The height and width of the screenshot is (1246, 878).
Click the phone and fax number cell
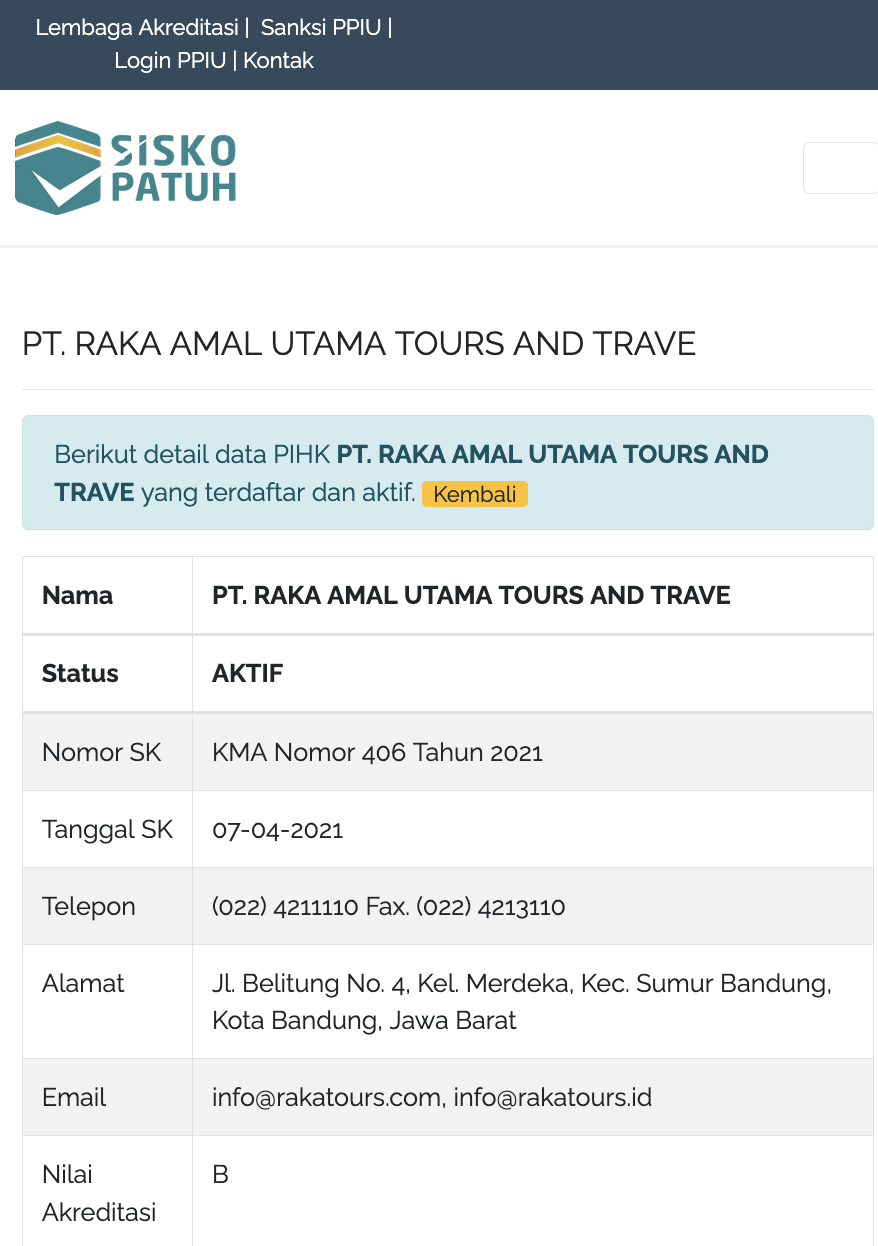[x=388, y=907]
